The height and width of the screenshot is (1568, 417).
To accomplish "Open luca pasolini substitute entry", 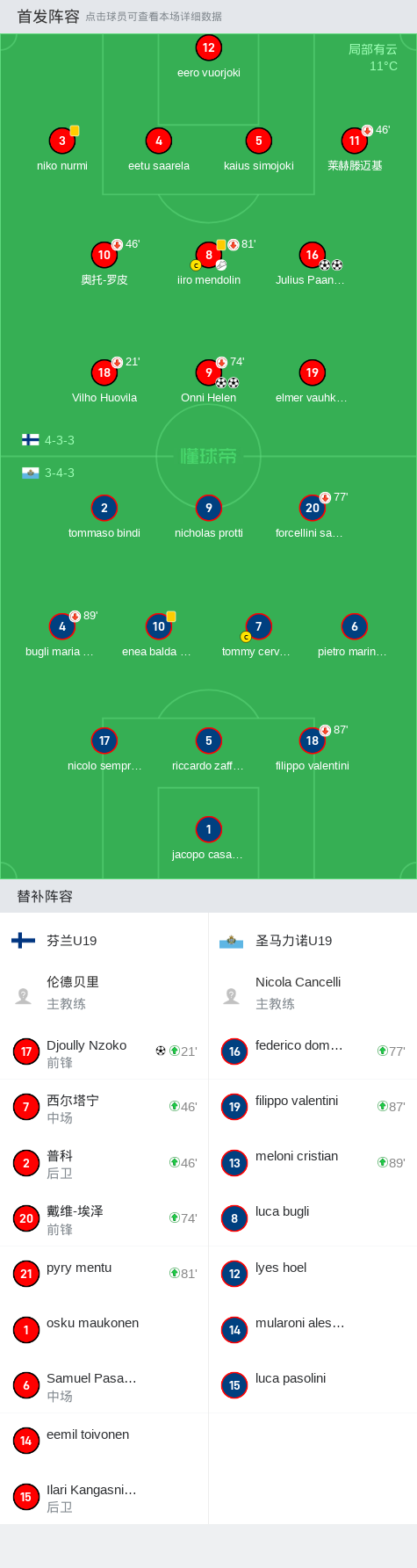I will pos(313,1385).
